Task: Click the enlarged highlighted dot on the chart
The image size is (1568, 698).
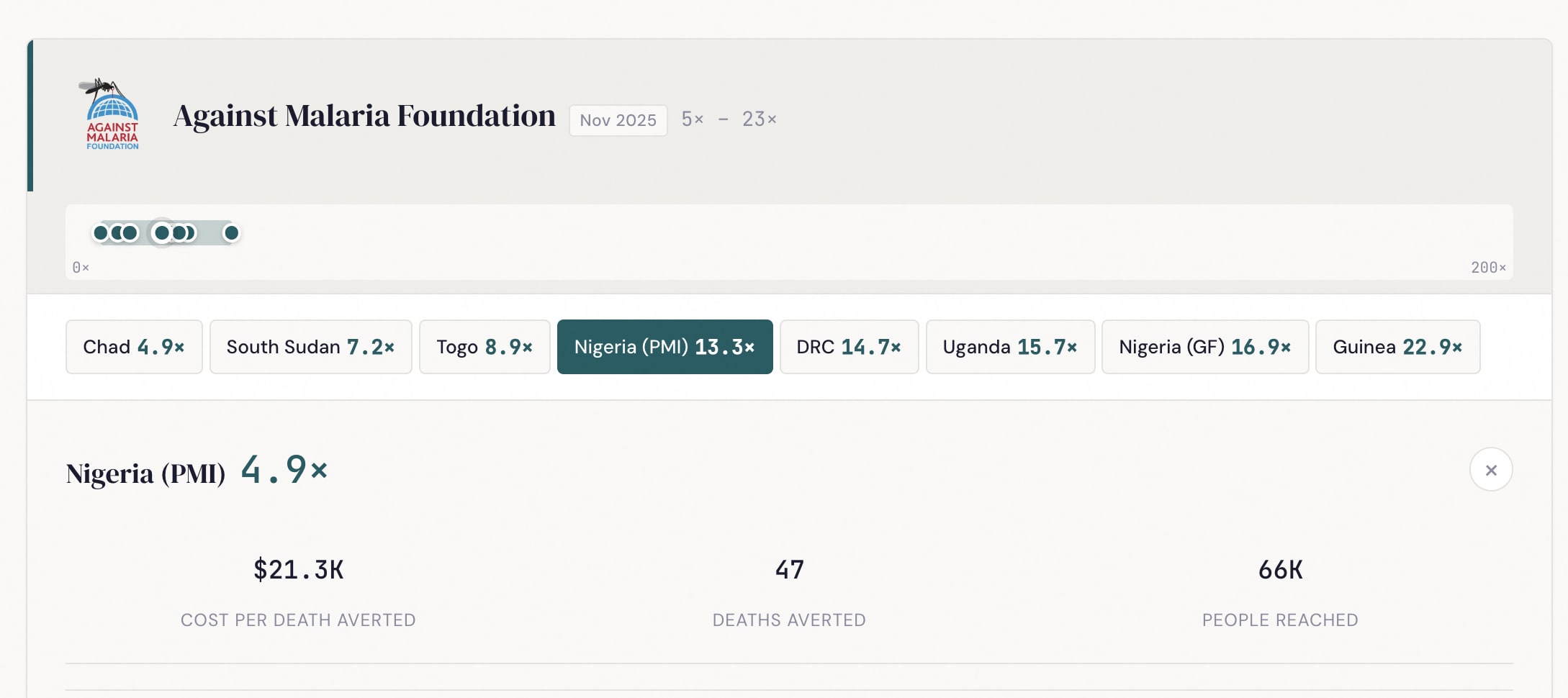Action: click(x=162, y=232)
